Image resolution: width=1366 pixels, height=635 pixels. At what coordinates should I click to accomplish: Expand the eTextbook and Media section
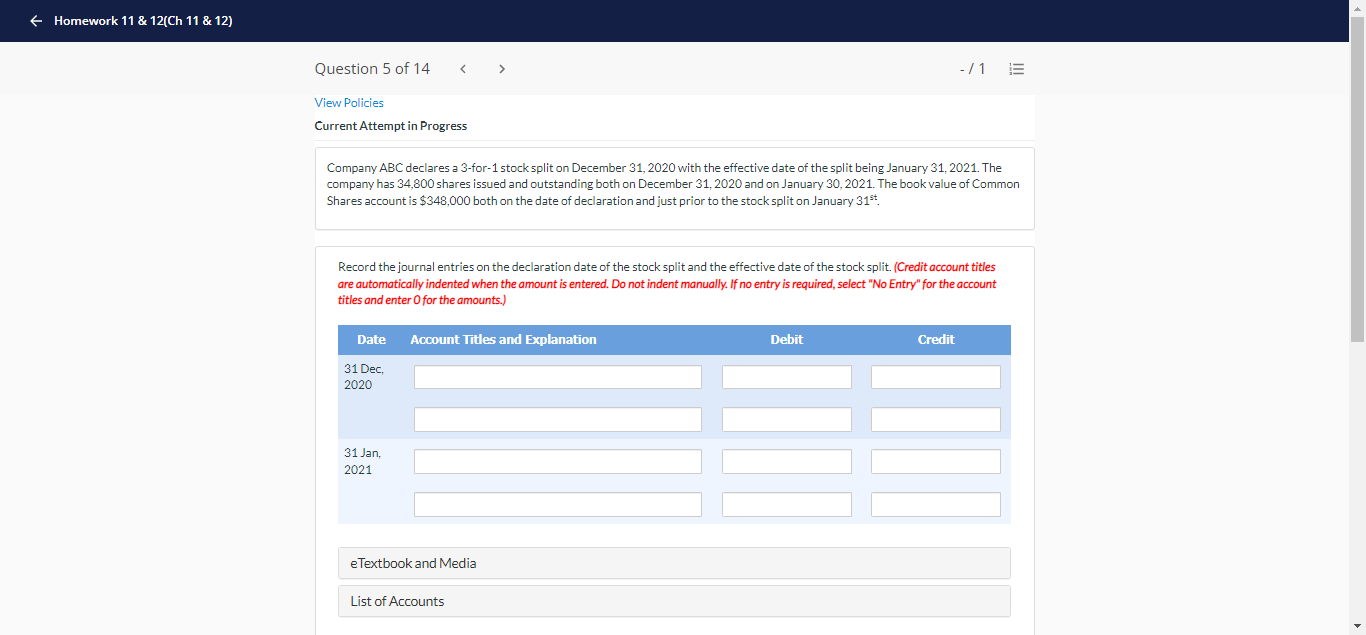674,563
